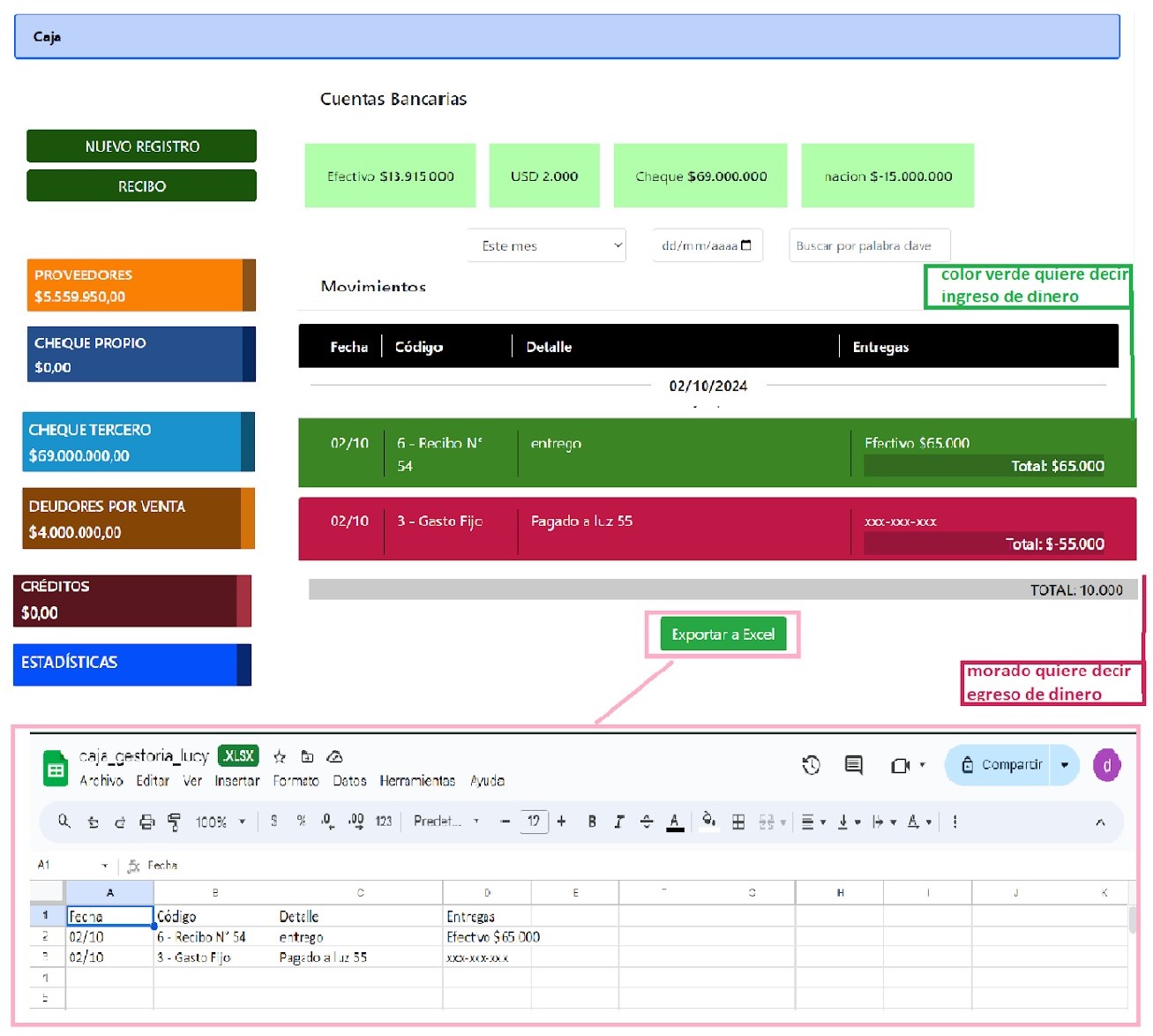Select spreadsheet cell A1 'Fecha'
The image size is (1153, 1036).
point(109,916)
